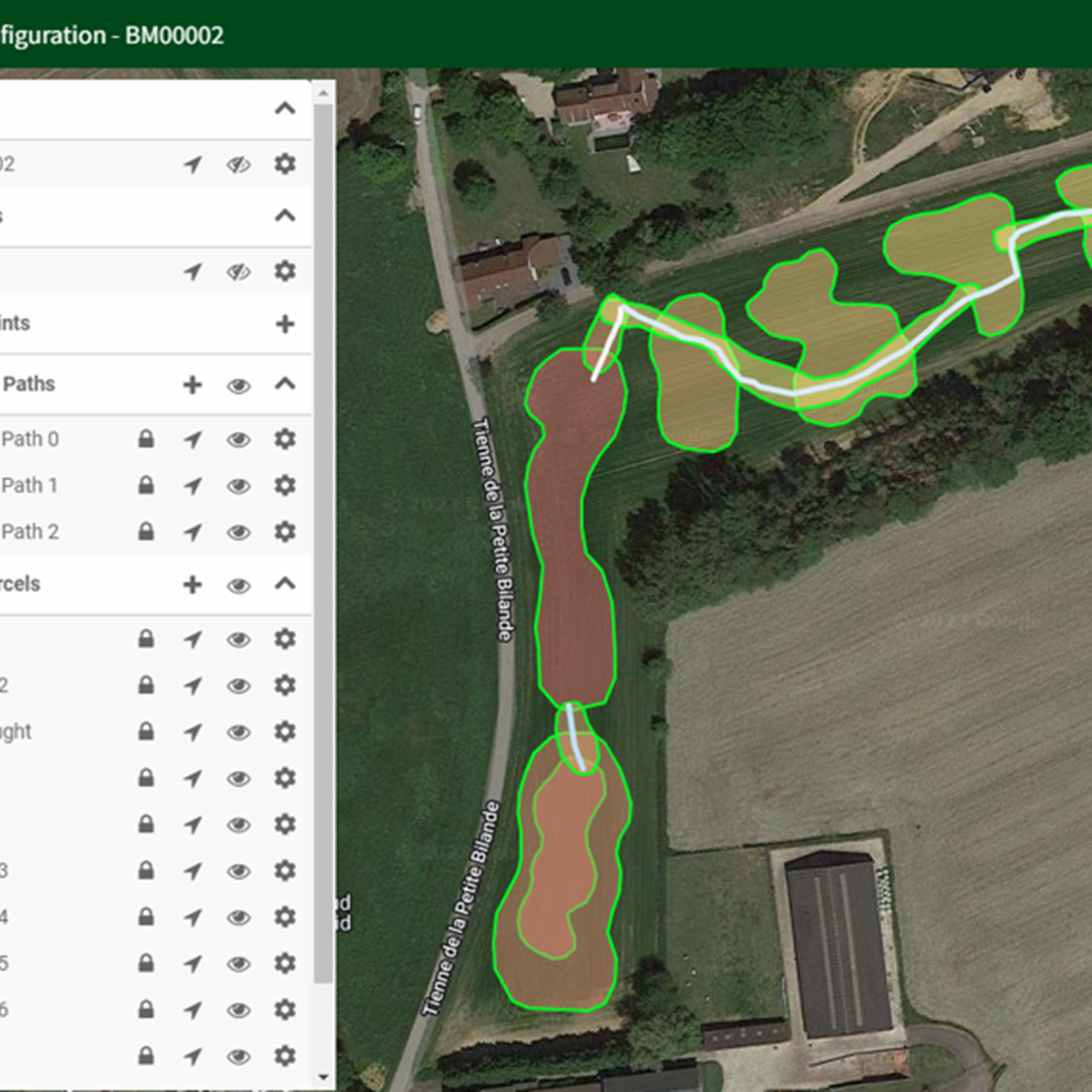1092x1092 pixels.
Task: Navigate to Path 2 using its arrow icon
Action: [x=192, y=532]
